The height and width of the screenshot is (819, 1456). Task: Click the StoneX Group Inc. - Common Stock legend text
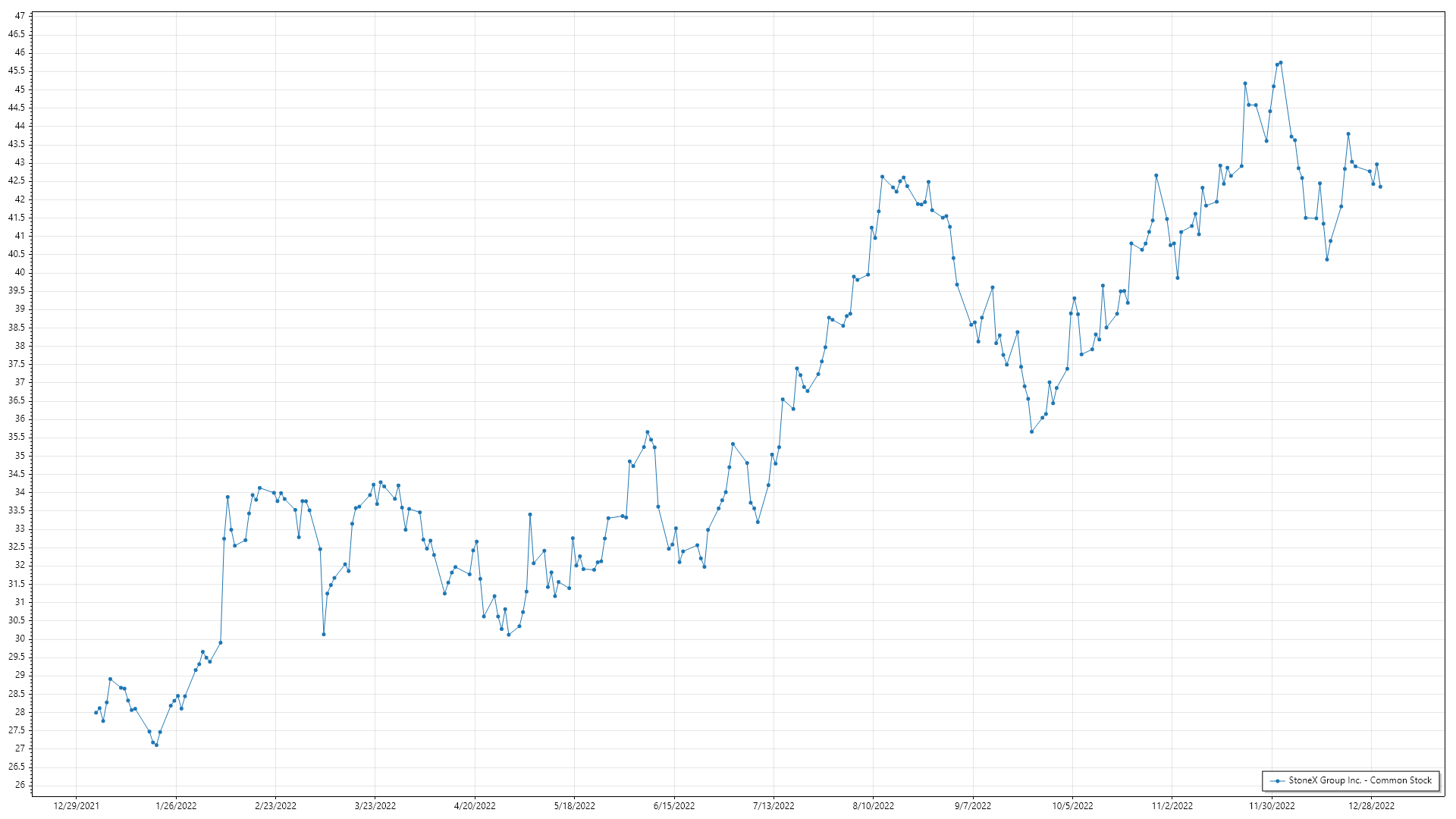(x=1360, y=780)
